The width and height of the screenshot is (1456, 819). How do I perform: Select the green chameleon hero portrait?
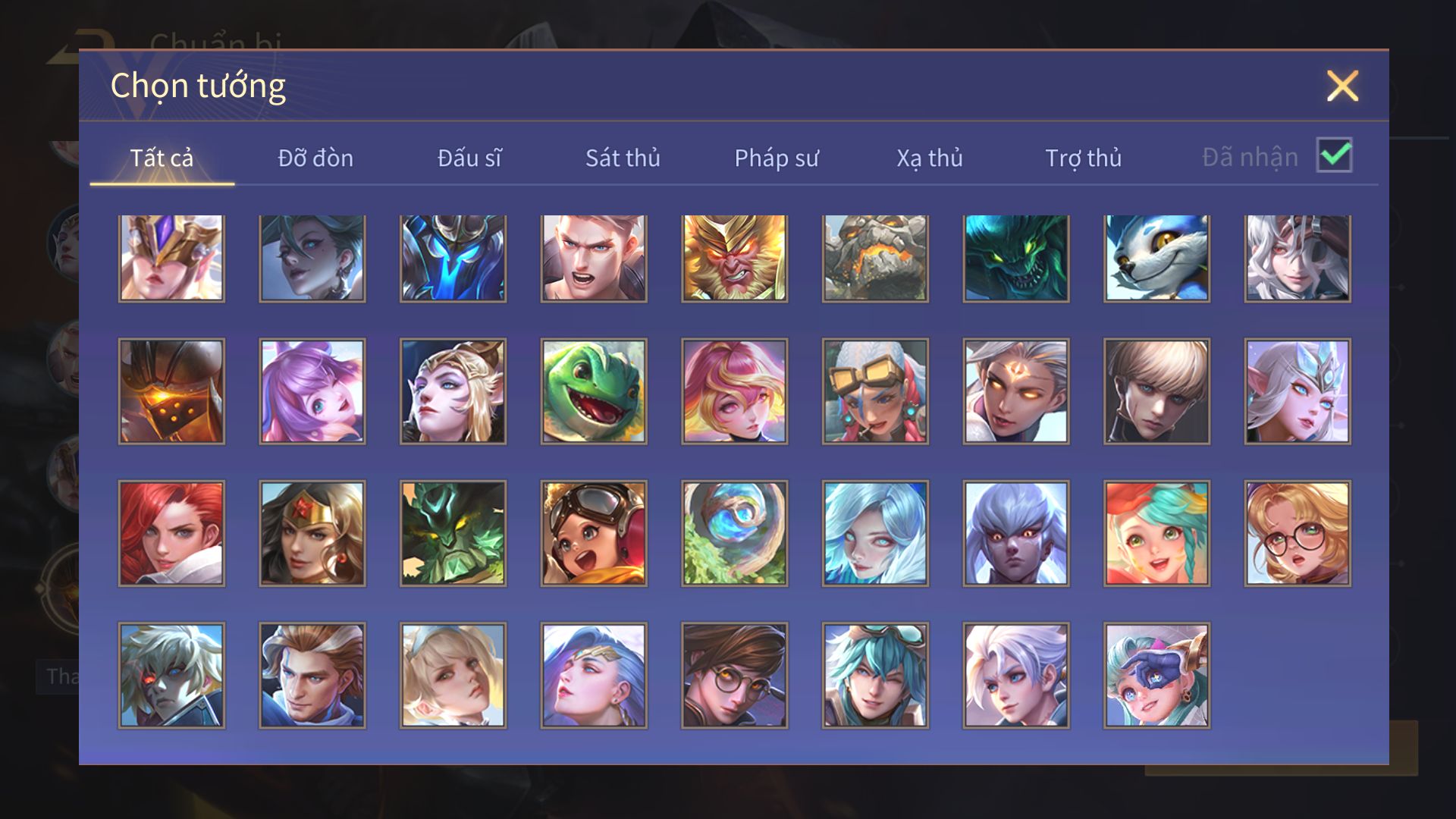pyautogui.click(x=594, y=391)
